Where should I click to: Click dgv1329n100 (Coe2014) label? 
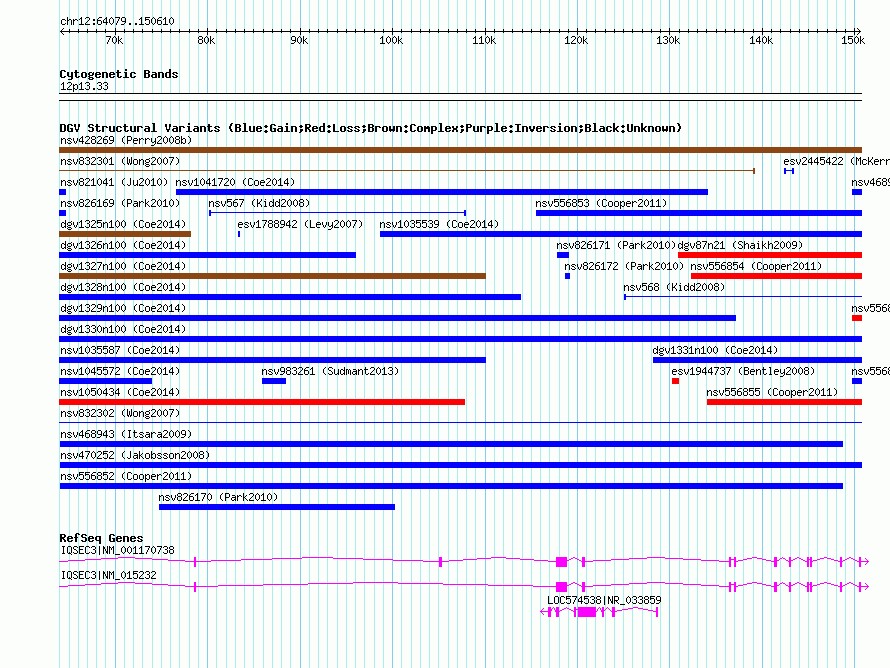pyautogui.click(x=123, y=308)
